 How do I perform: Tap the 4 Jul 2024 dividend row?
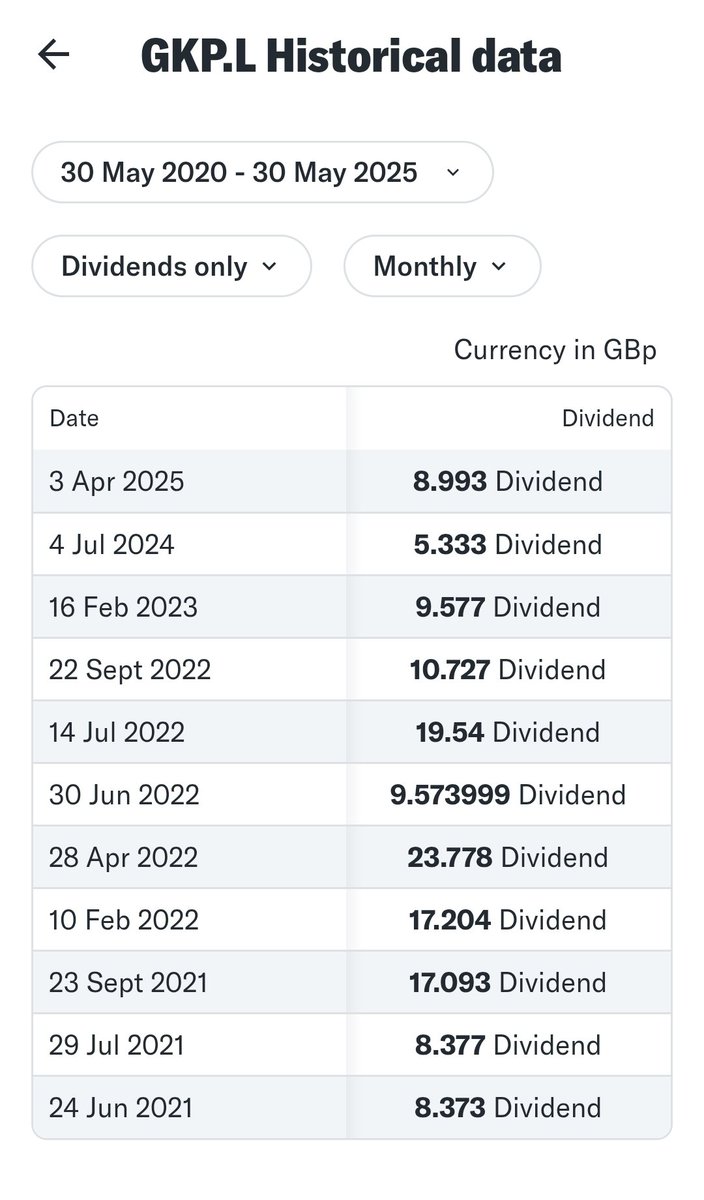pyautogui.click(x=352, y=544)
